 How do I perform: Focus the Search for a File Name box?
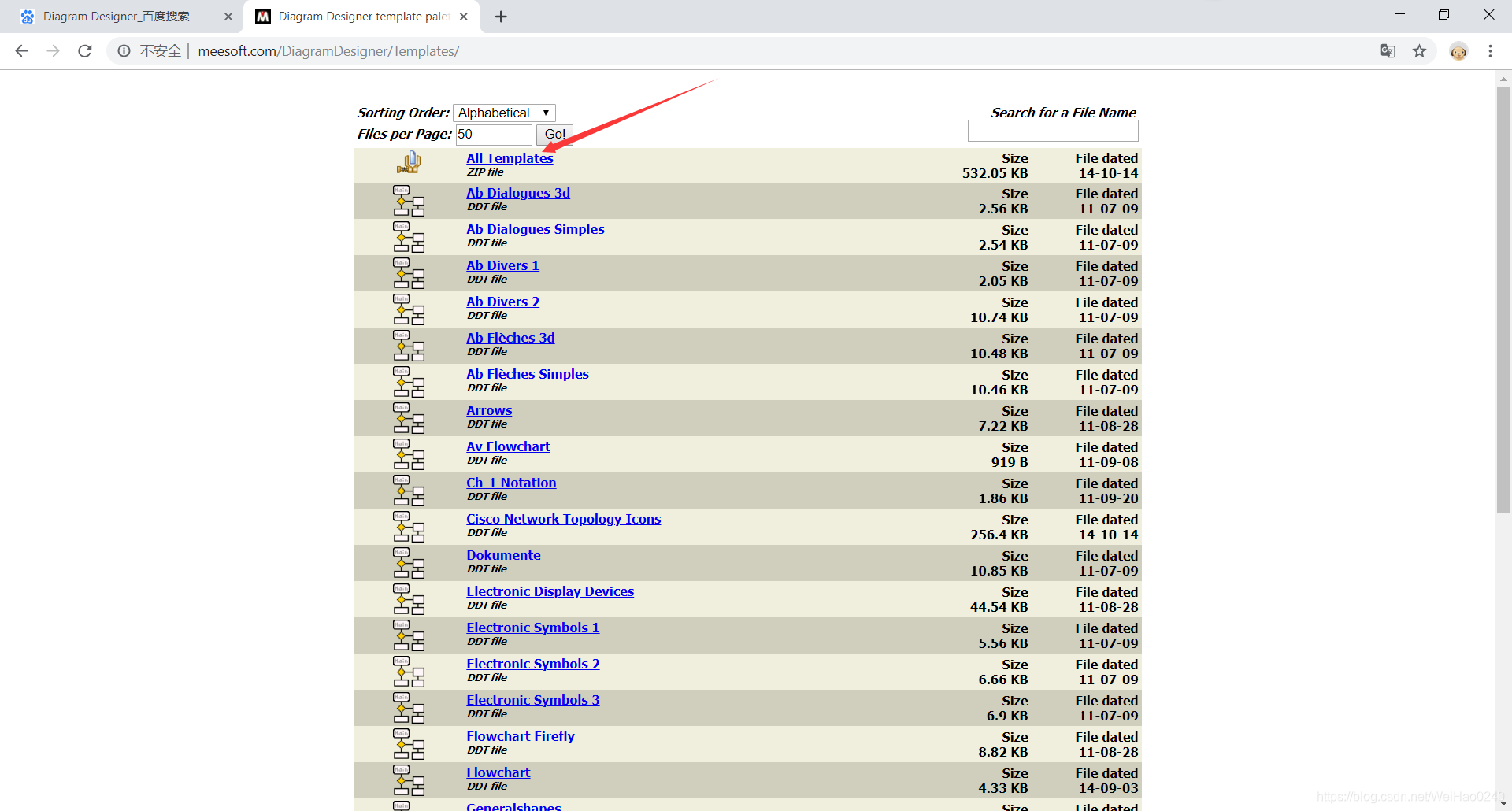tap(1053, 131)
